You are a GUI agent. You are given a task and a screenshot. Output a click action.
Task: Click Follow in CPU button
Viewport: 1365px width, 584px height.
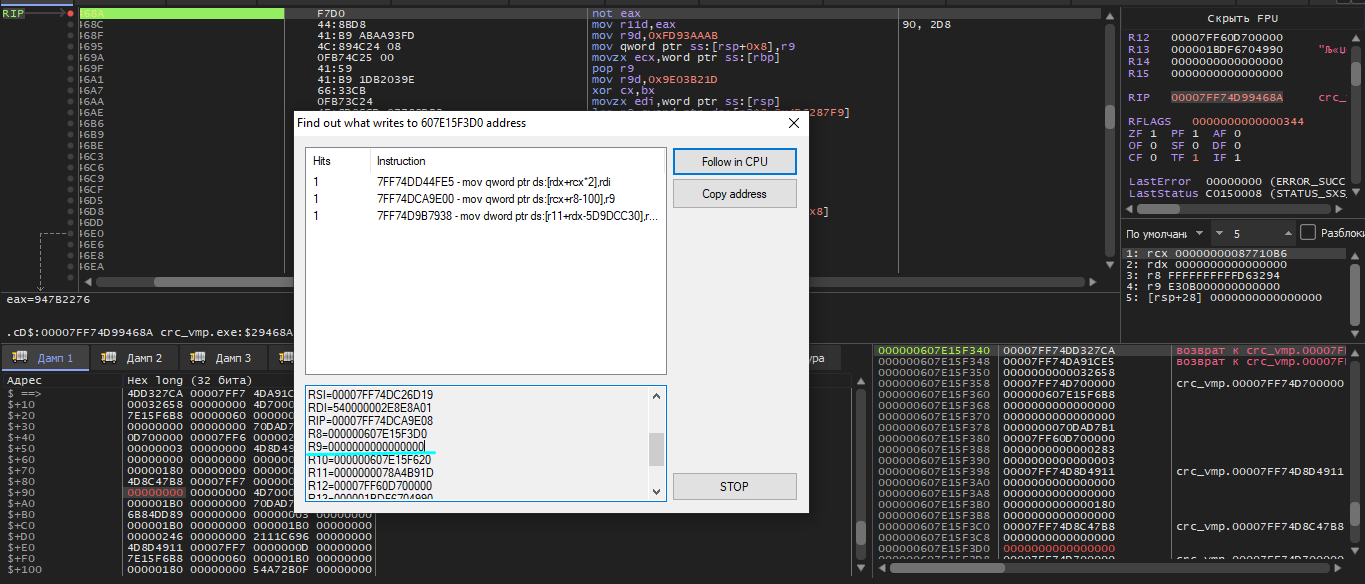735,162
